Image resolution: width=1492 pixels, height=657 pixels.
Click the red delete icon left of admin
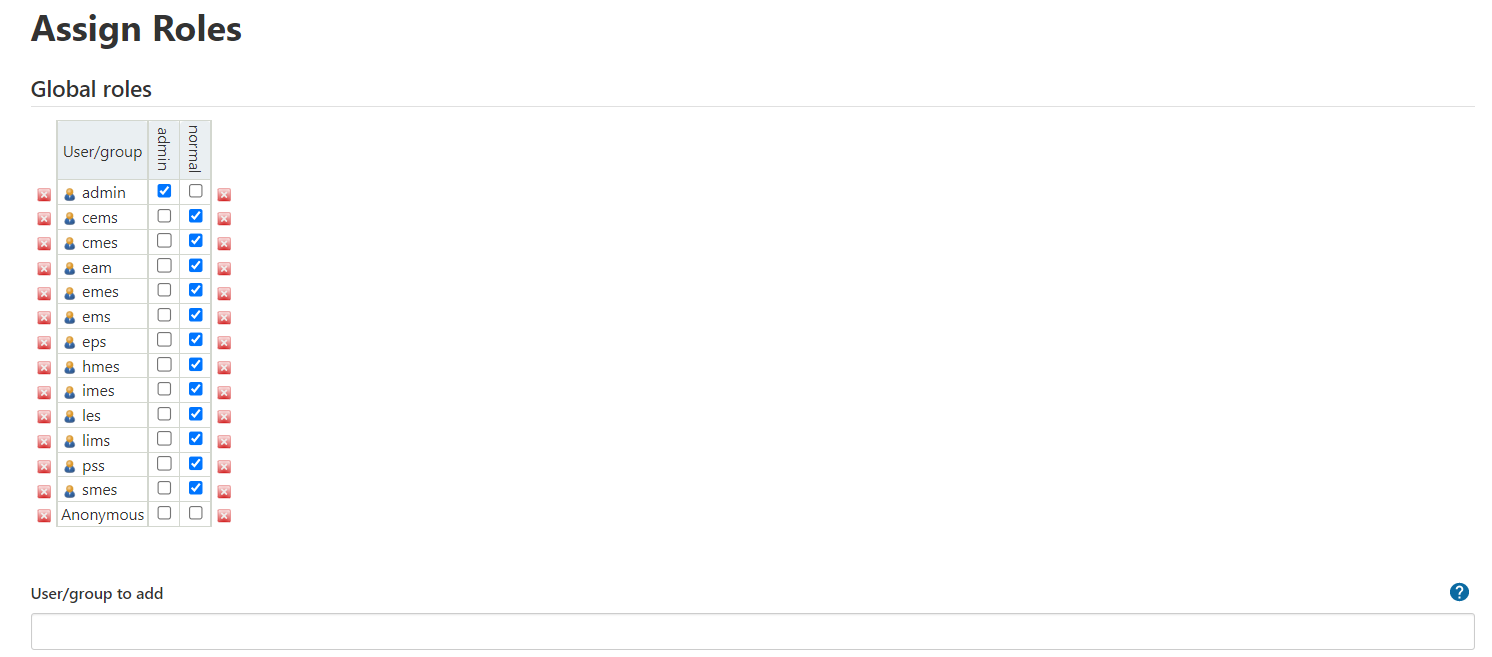[44, 195]
